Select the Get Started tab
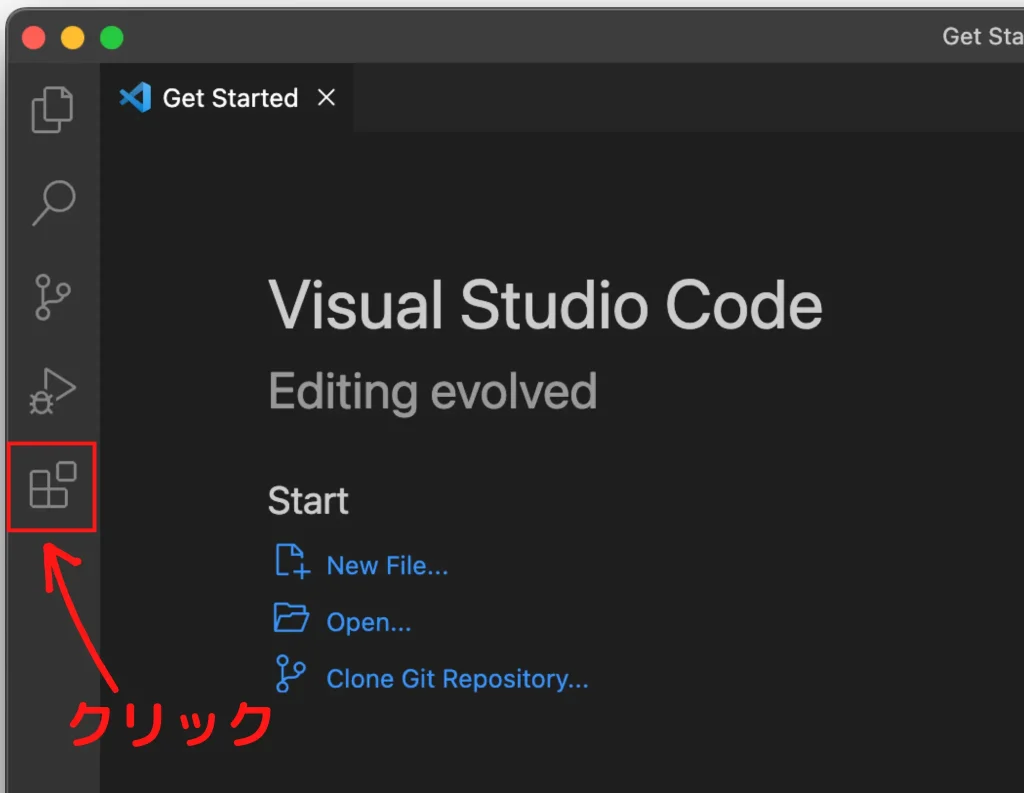The width and height of the screenshot is (1024, 793). point(227,98)
